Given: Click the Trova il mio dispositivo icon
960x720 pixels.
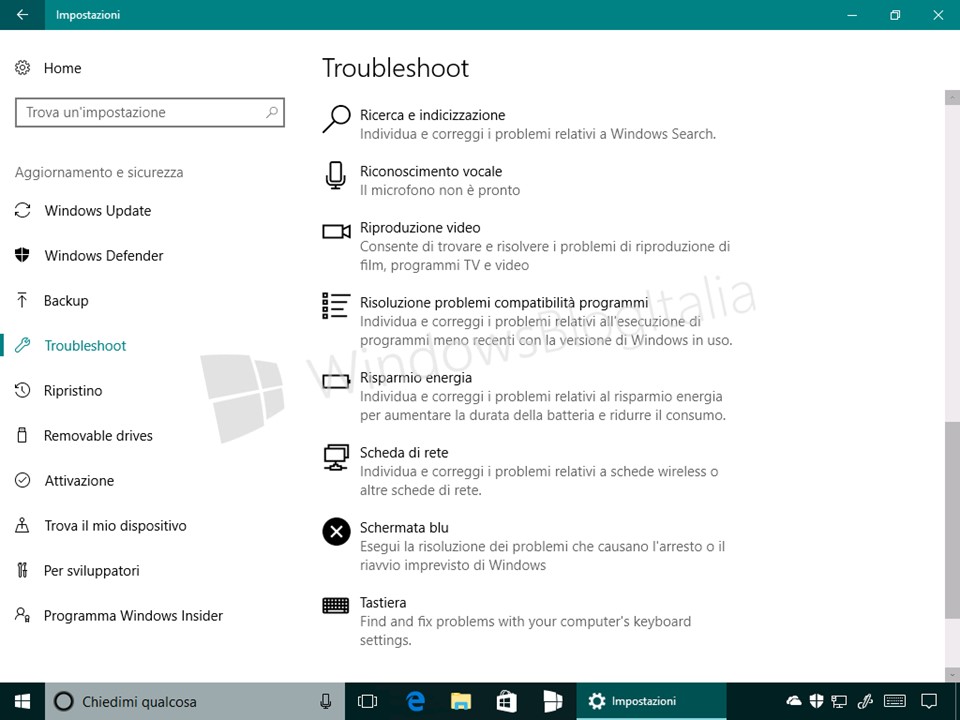Looking at the screenshot, I should pyautogui.click(x=23, y=525).
